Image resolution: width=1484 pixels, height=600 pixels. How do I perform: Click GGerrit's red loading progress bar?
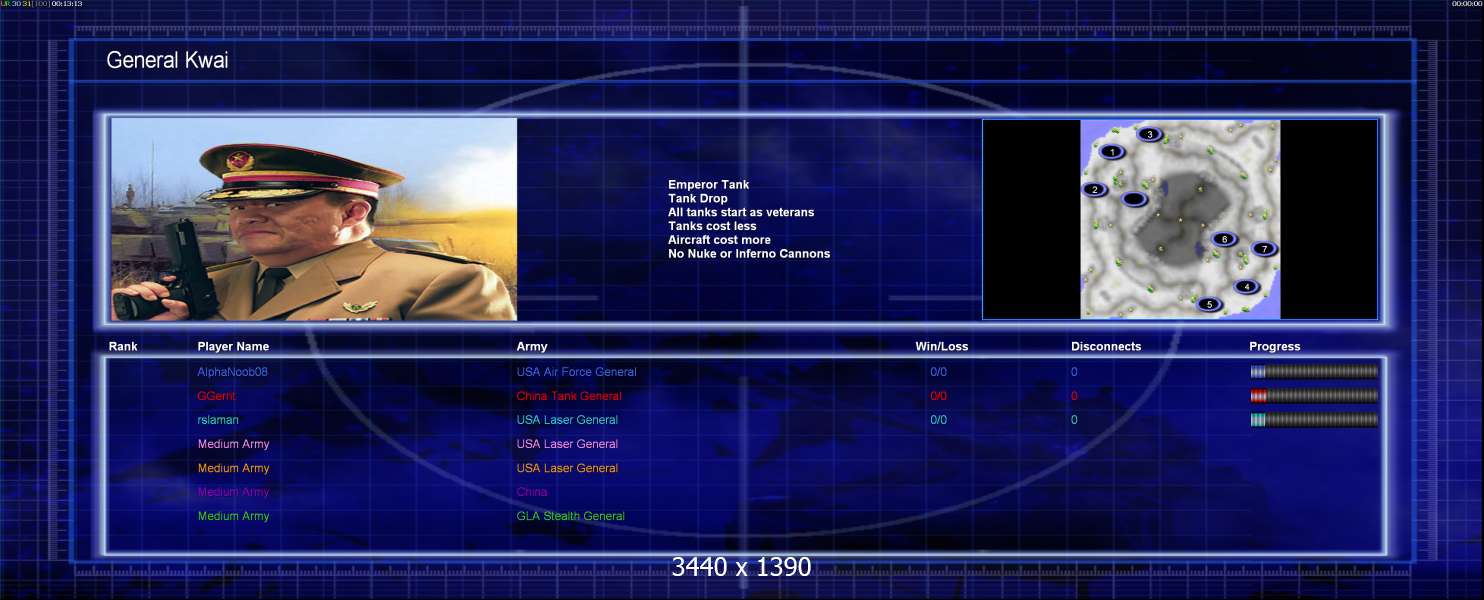pos(1313,396)
